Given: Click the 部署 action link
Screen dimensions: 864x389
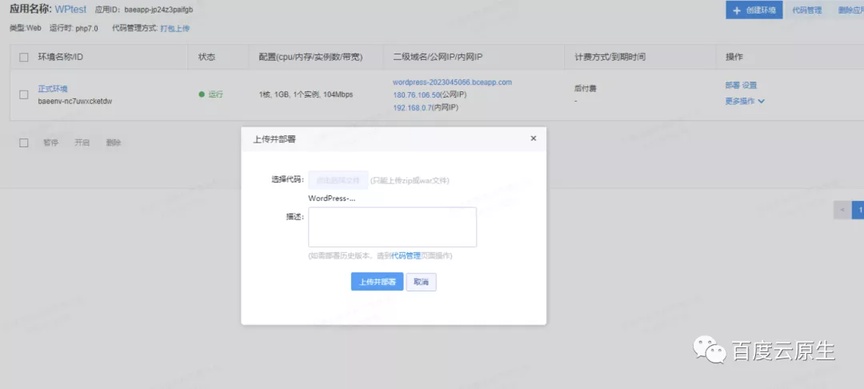Looking at the screenshot, I should tap(732, 85).
